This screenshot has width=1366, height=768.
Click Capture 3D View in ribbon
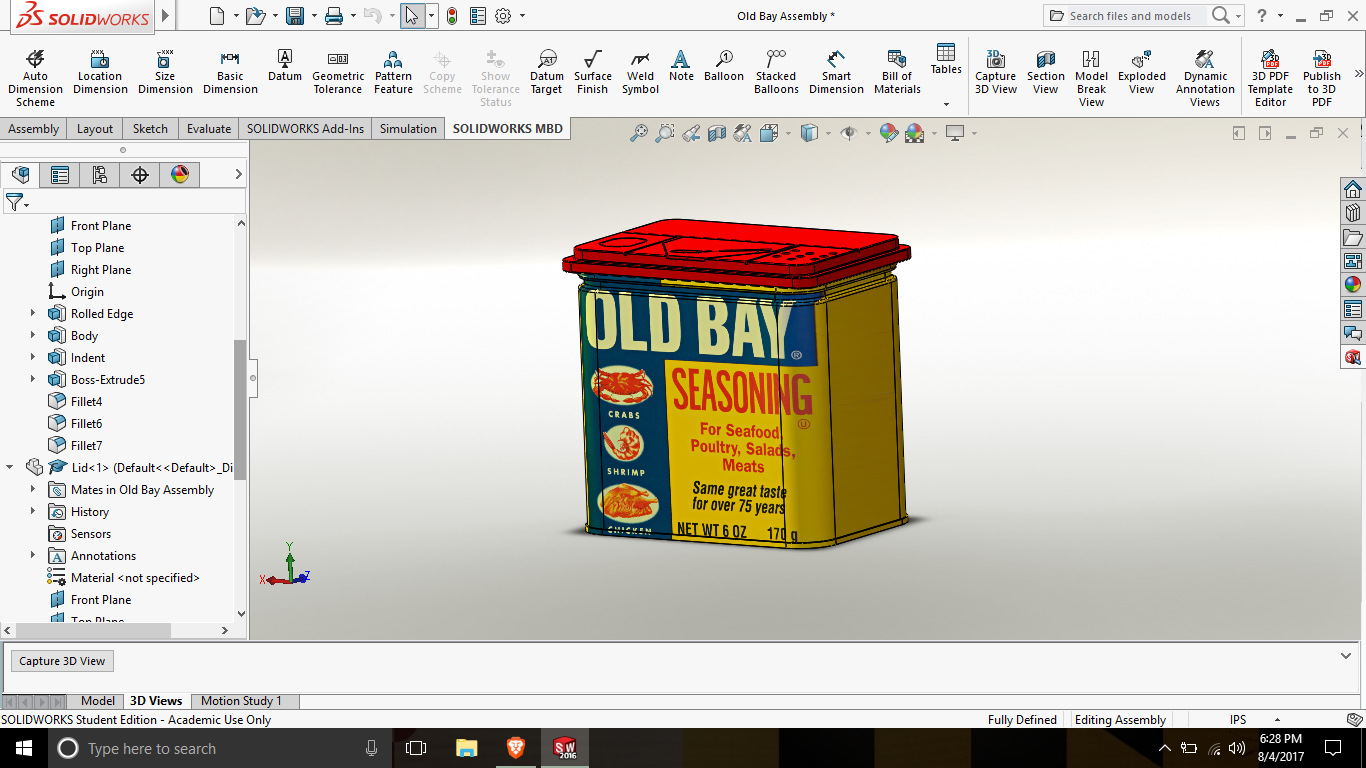[996, 72]
